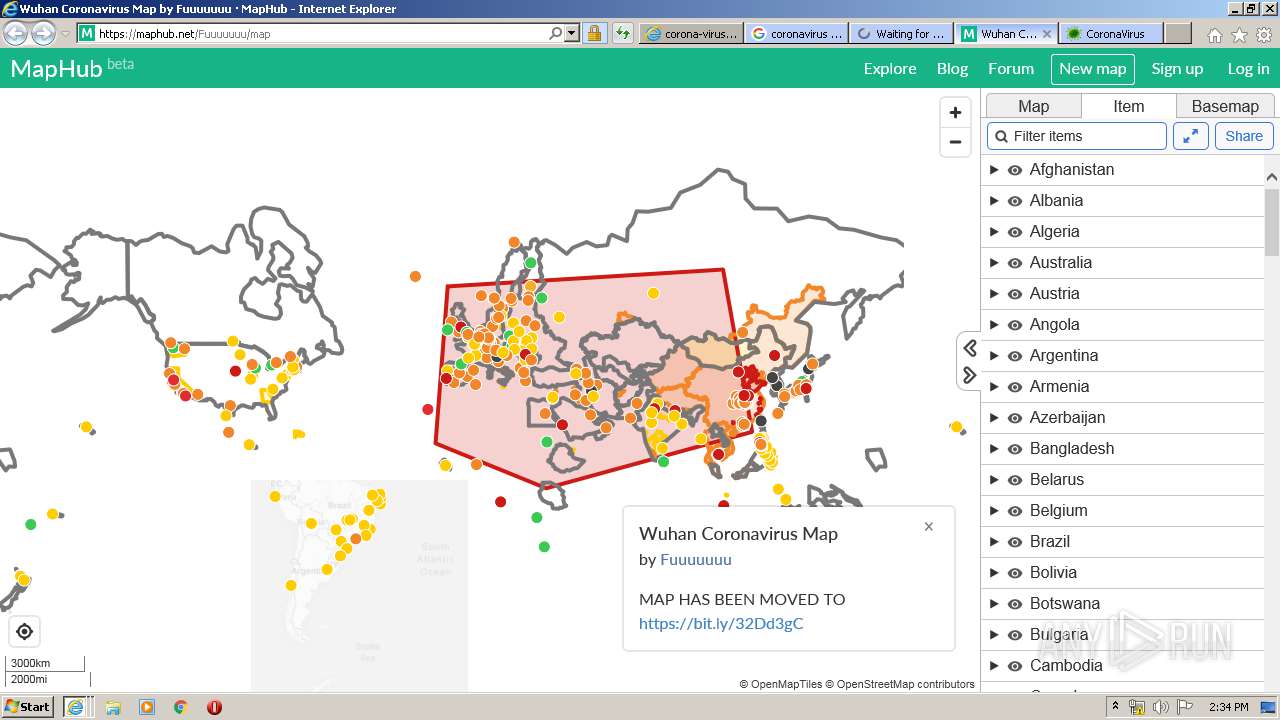This screenshot has height=720, width=1280.
Task: Click the volume speaker tray icon
Action: (x=1161, y=707)
